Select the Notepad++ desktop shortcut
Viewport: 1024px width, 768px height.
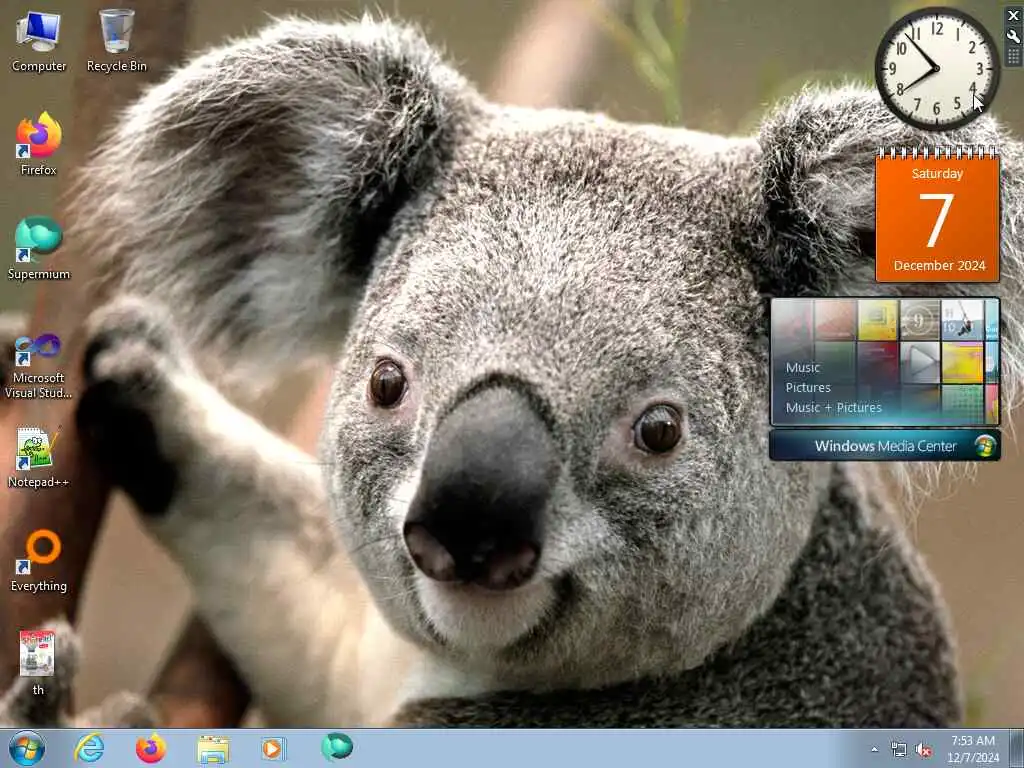pos(39,457)
